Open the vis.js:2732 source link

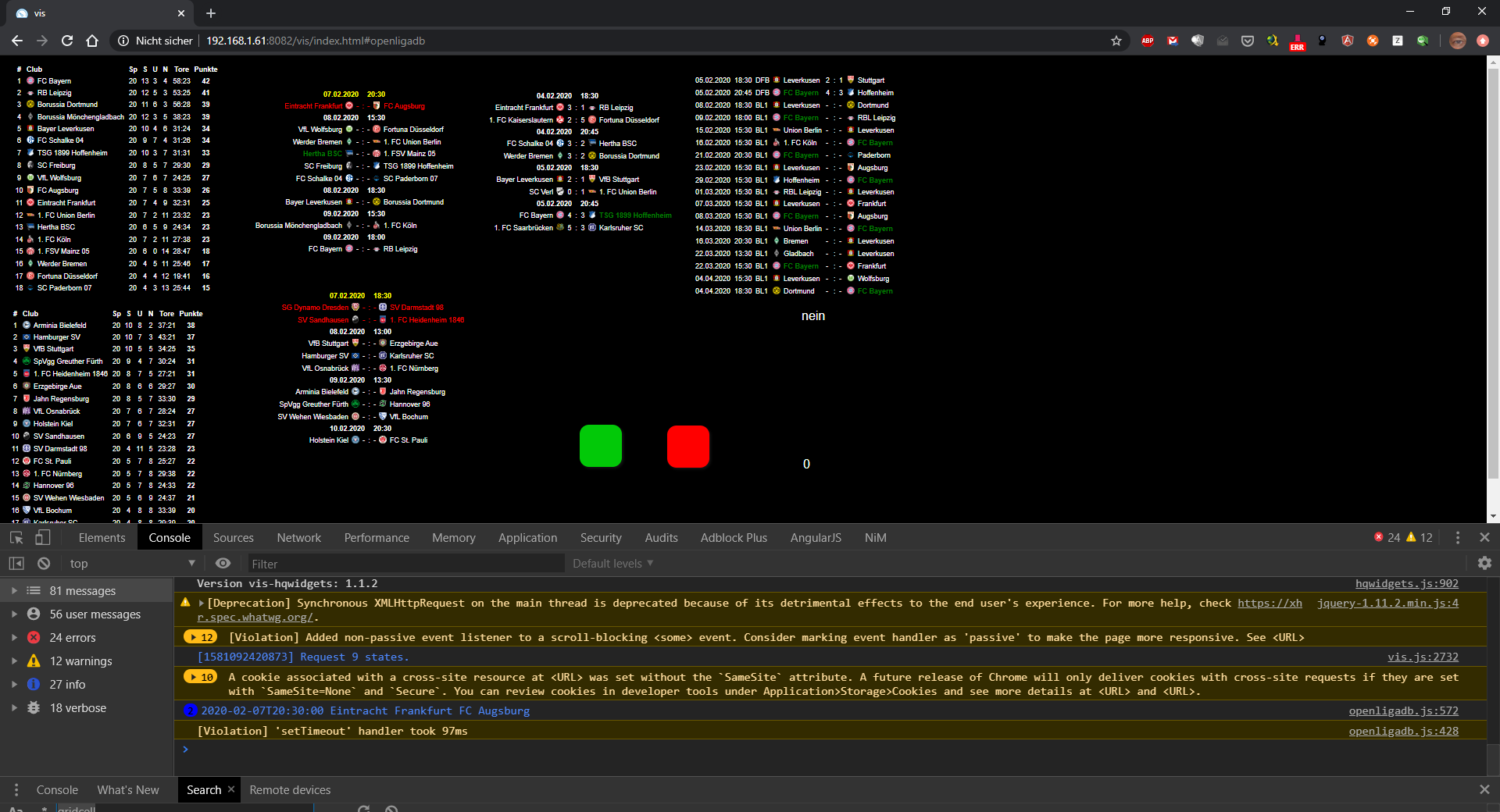coord(1423,657)
